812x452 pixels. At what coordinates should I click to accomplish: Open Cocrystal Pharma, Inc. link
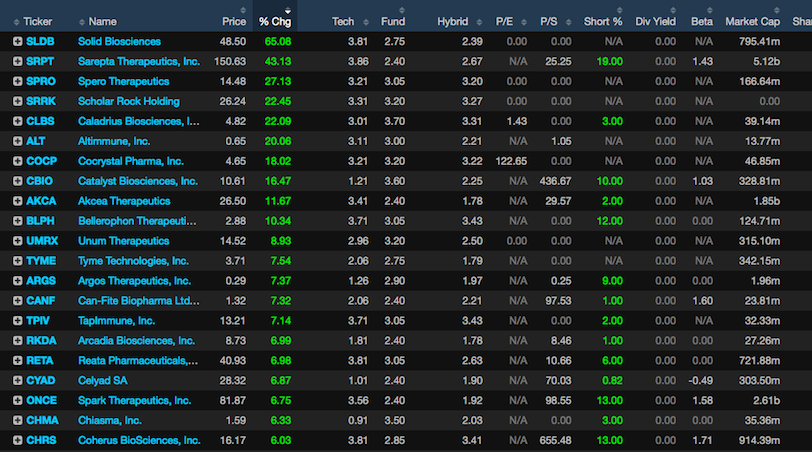pyautogui.click(x=130, y=161)
